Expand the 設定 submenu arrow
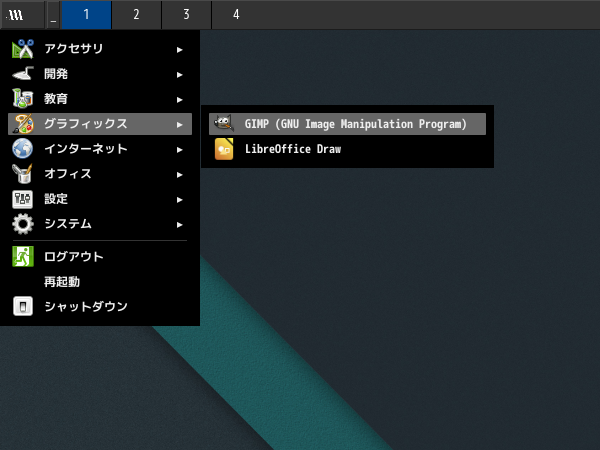600x450 pixels. coord(179,200)
